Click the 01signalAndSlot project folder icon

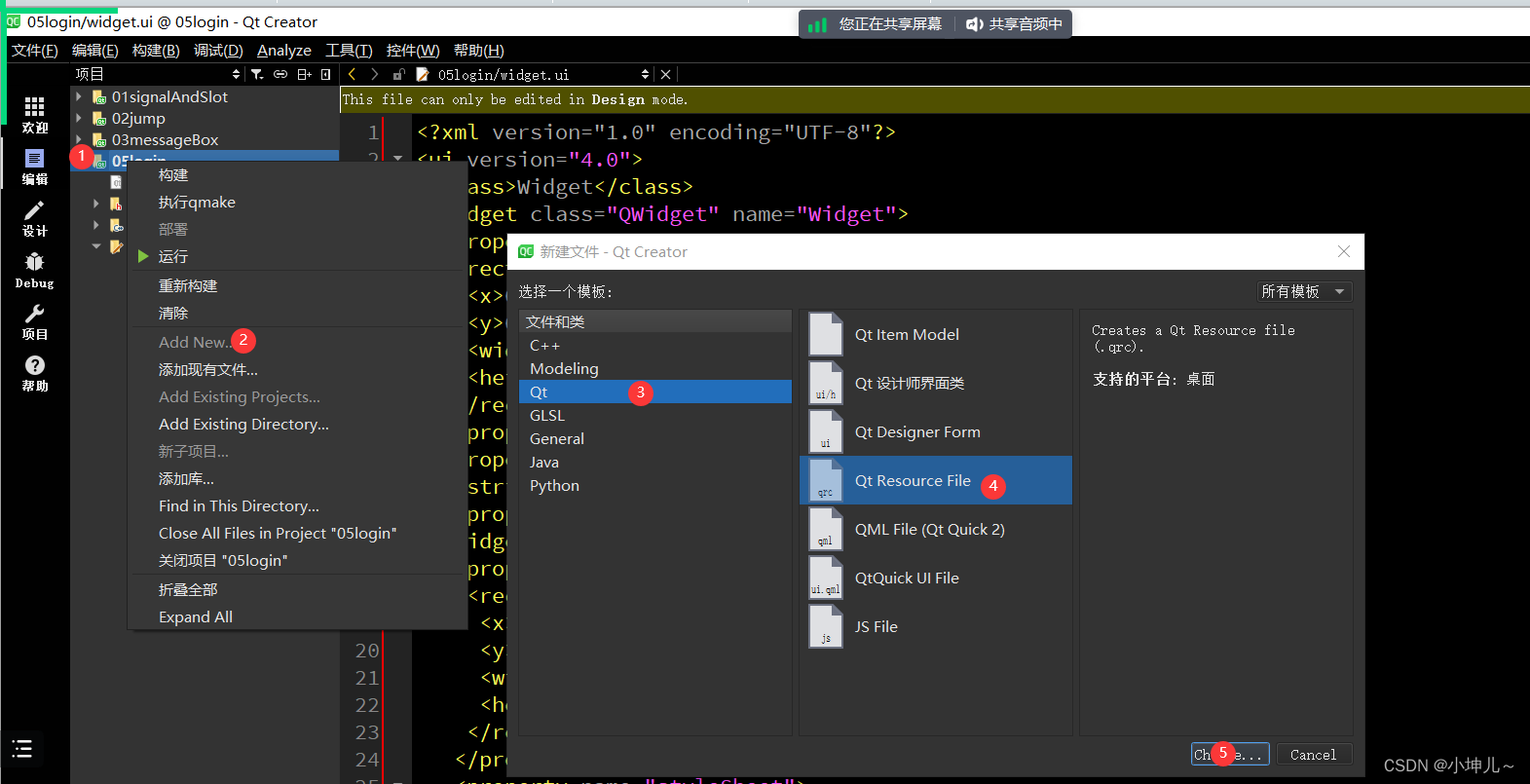[x=99, y=96]
